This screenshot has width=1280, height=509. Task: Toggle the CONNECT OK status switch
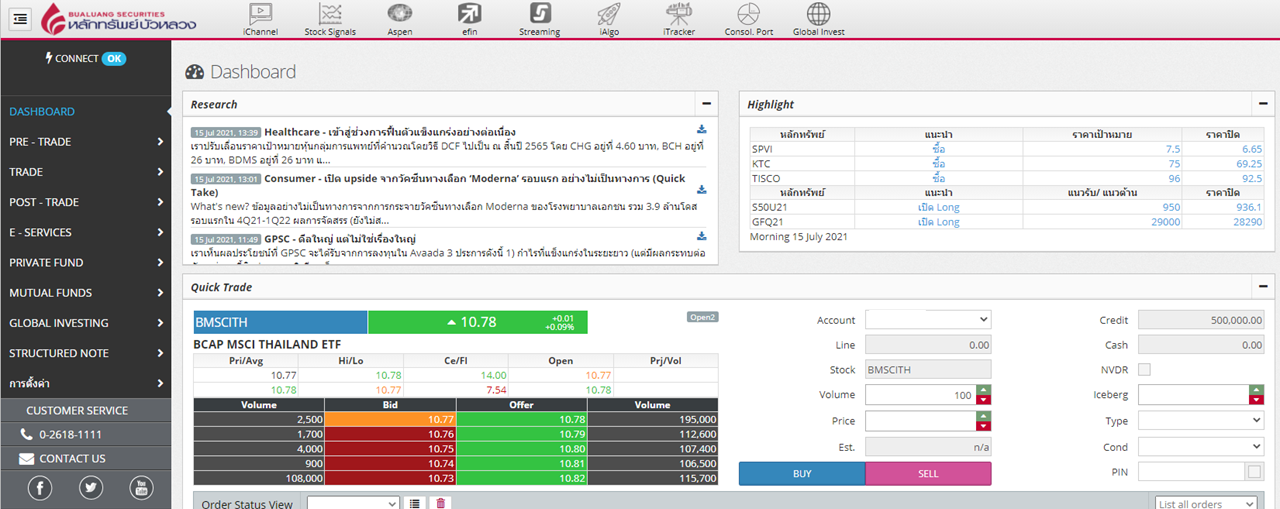pos(114,58)
